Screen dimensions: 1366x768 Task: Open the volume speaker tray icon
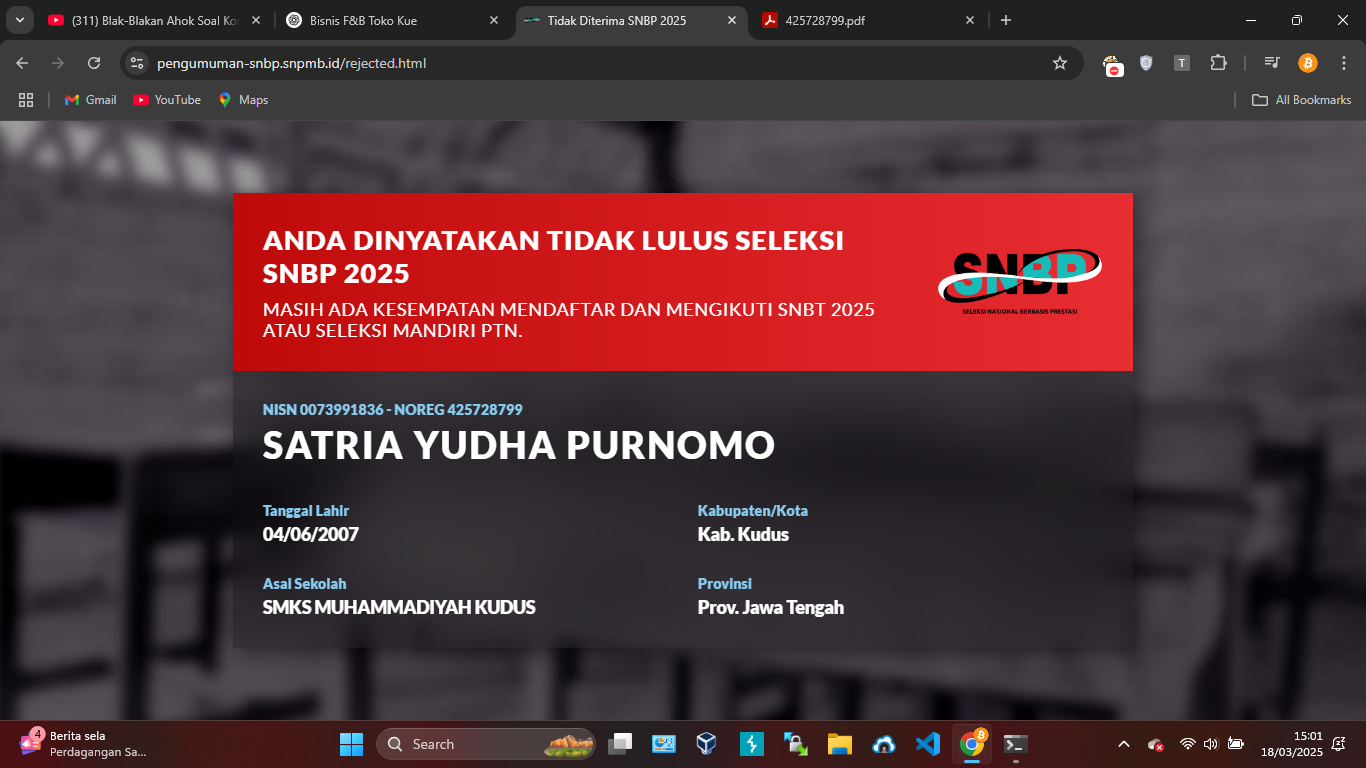click(x=1210, y=744)
